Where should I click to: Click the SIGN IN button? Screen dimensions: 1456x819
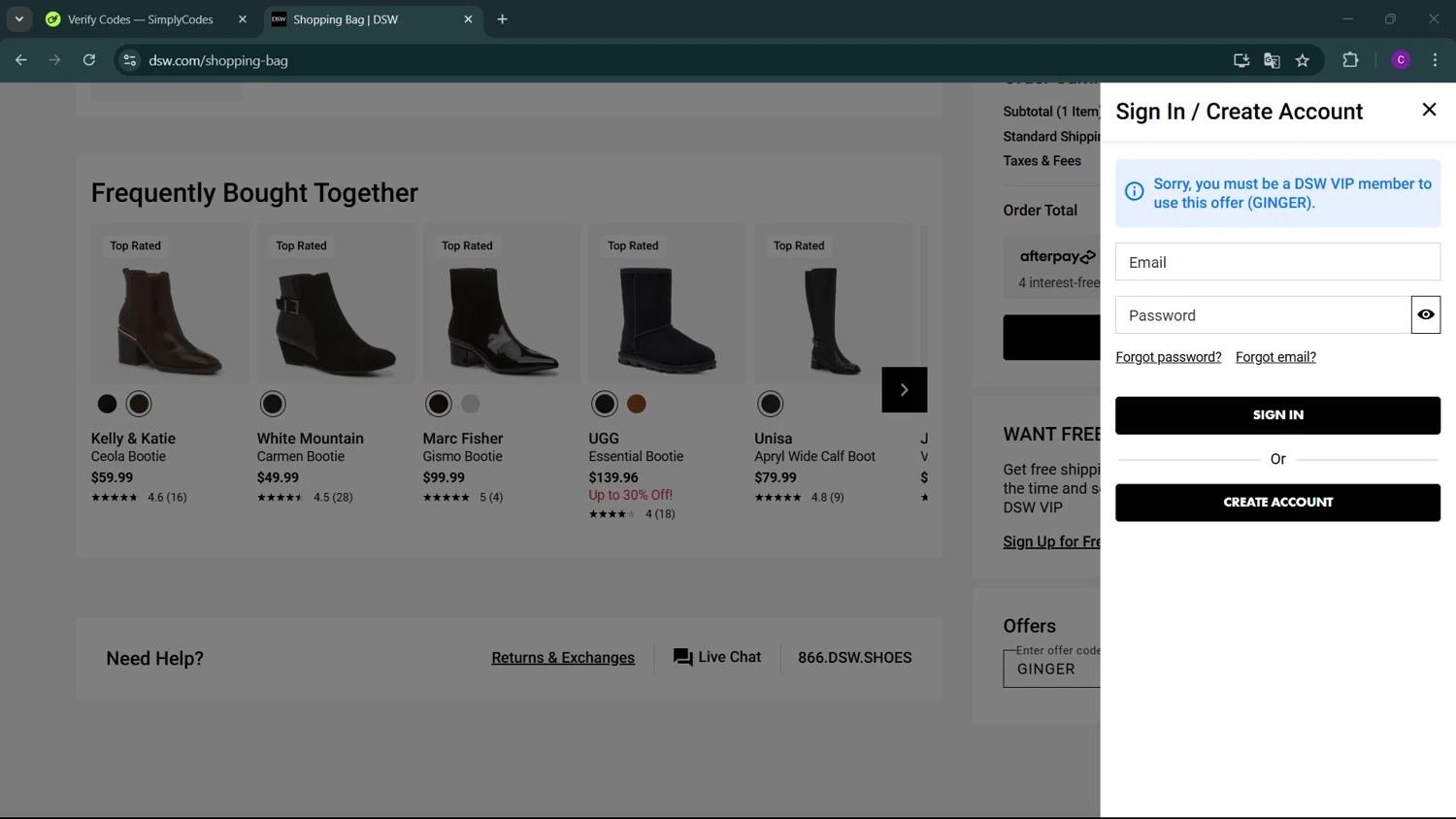coord(1277,415)
